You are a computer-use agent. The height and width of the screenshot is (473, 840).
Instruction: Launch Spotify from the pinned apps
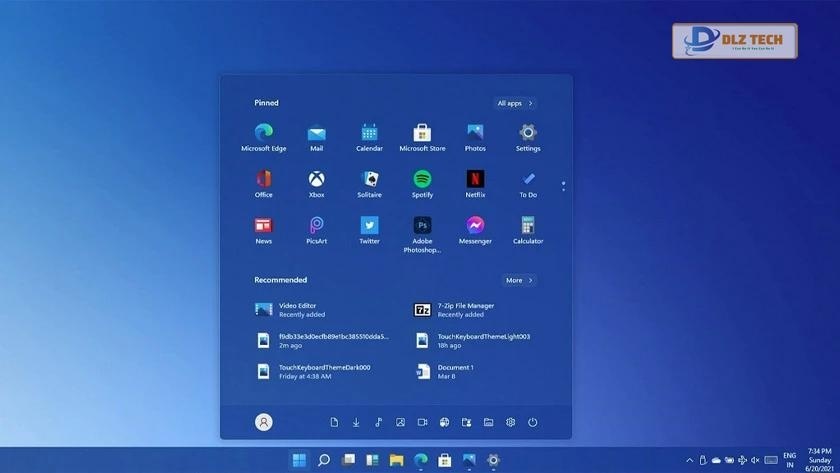pos(422,179)
